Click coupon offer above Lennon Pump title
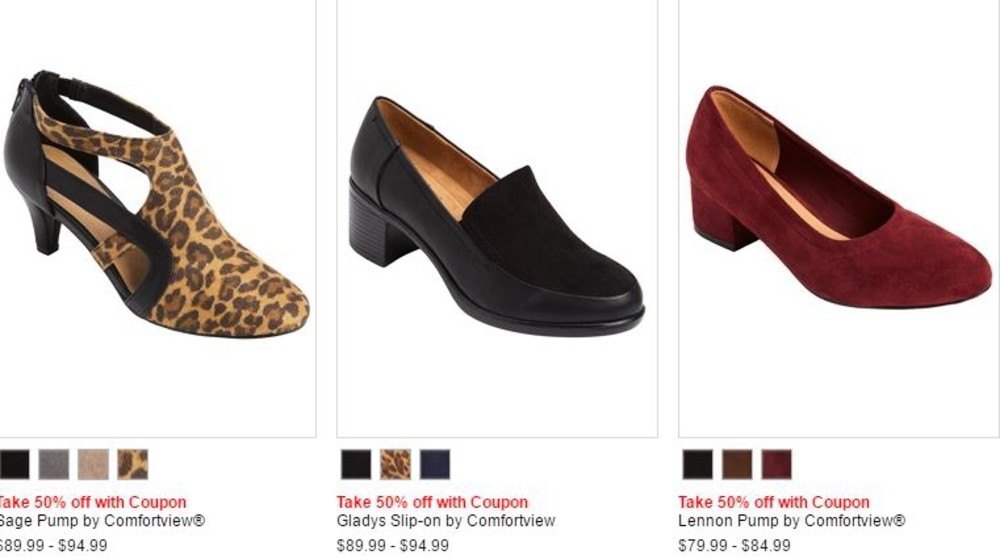The image size is (1000, 559). (774, 502)
